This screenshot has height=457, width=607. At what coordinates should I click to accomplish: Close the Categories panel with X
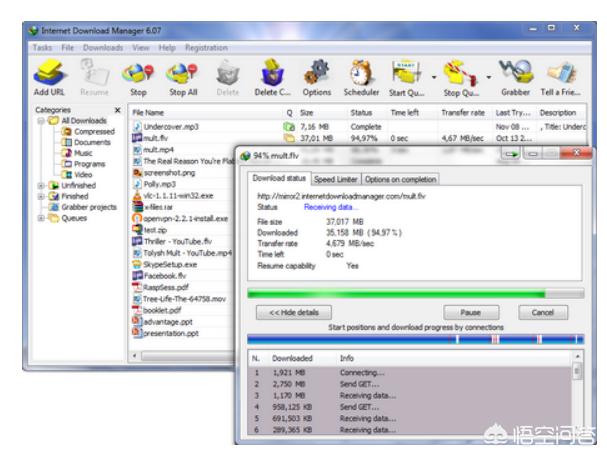pyautogui.click(x=118, y=110)
